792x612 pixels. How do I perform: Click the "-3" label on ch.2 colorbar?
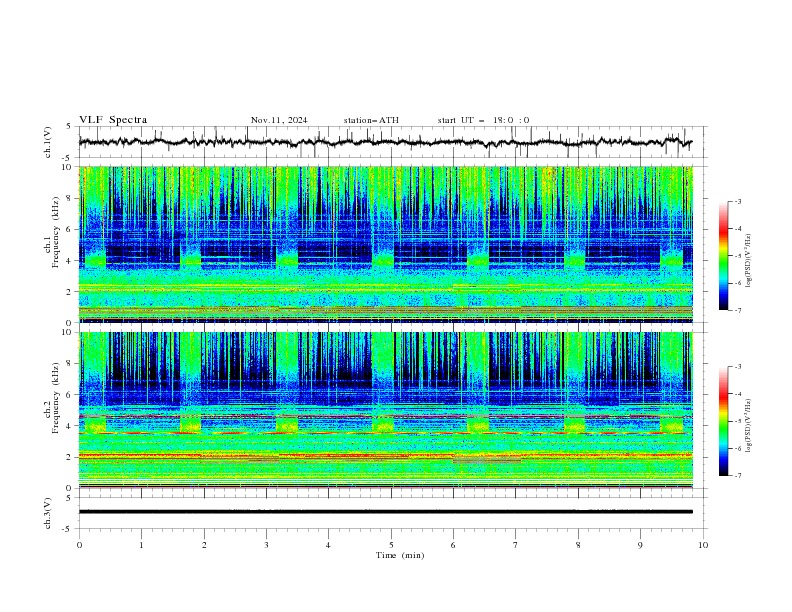pyautogui.click(x=737, y=367)
